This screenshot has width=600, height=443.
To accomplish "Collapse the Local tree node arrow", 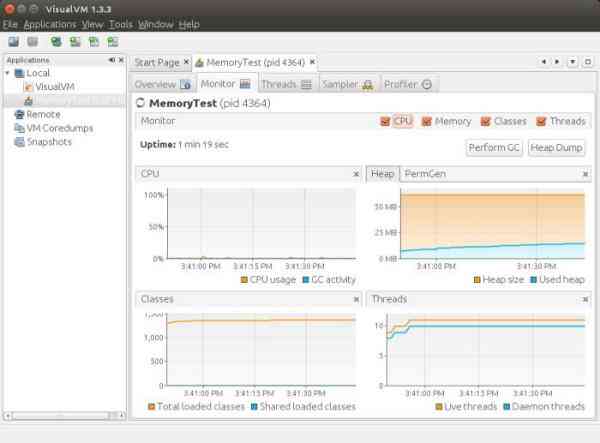I will click(7, 73).
